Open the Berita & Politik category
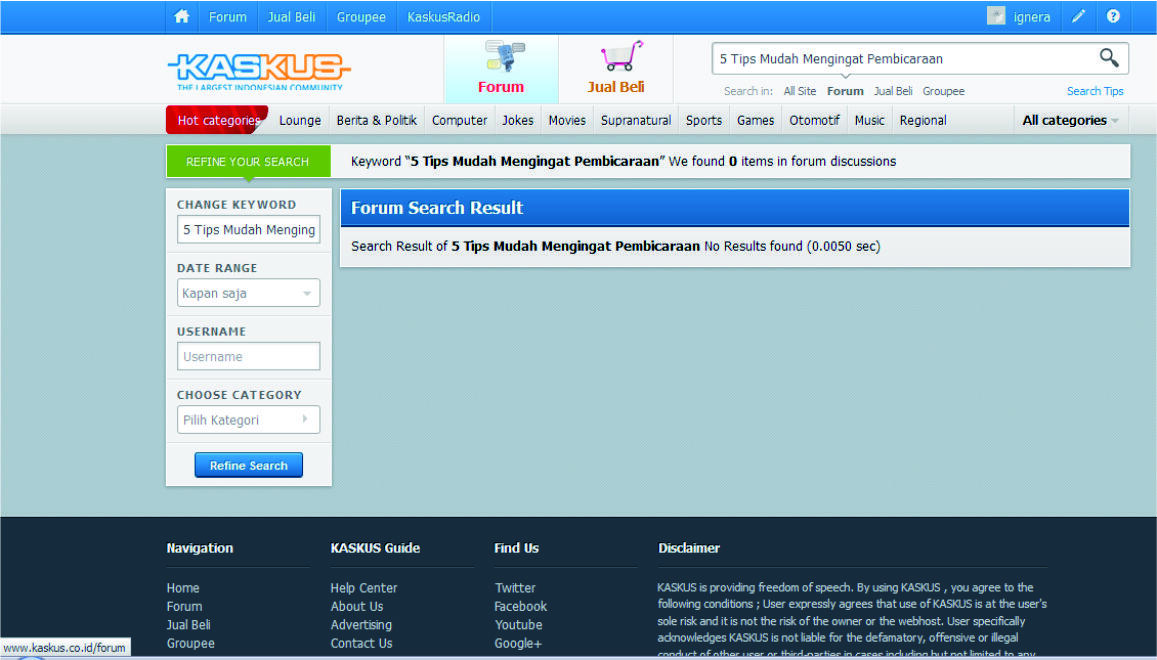Image resolution: width=1157 pixels, height=660 pixels. pyautogui.click(x=376, y=120)
